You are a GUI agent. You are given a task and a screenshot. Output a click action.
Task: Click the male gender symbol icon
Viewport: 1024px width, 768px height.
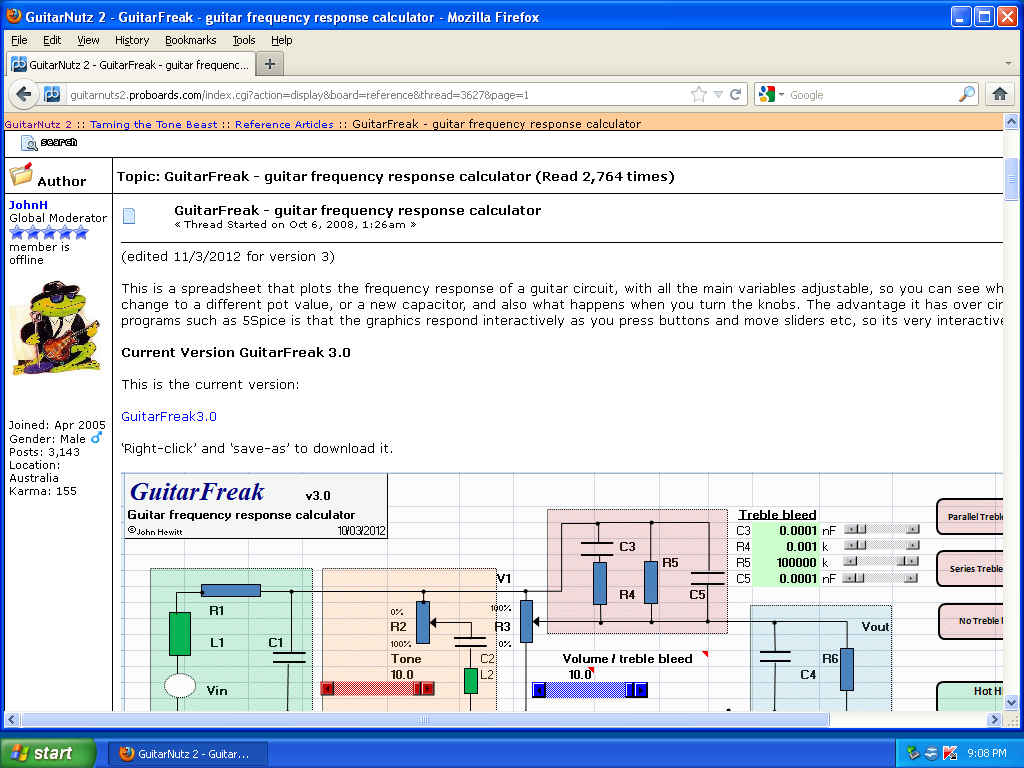tap(96, 438)
